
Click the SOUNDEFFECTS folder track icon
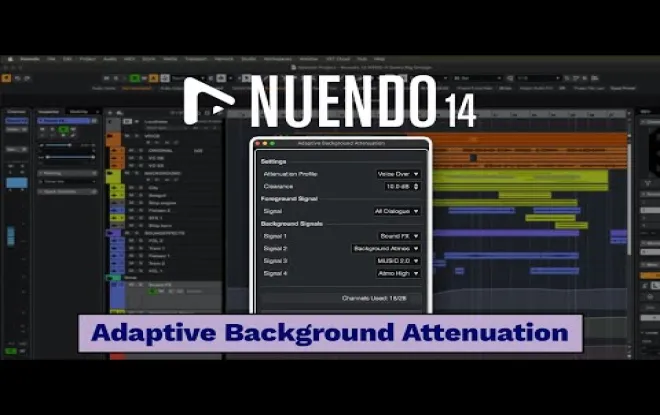(x=110, y=233)
